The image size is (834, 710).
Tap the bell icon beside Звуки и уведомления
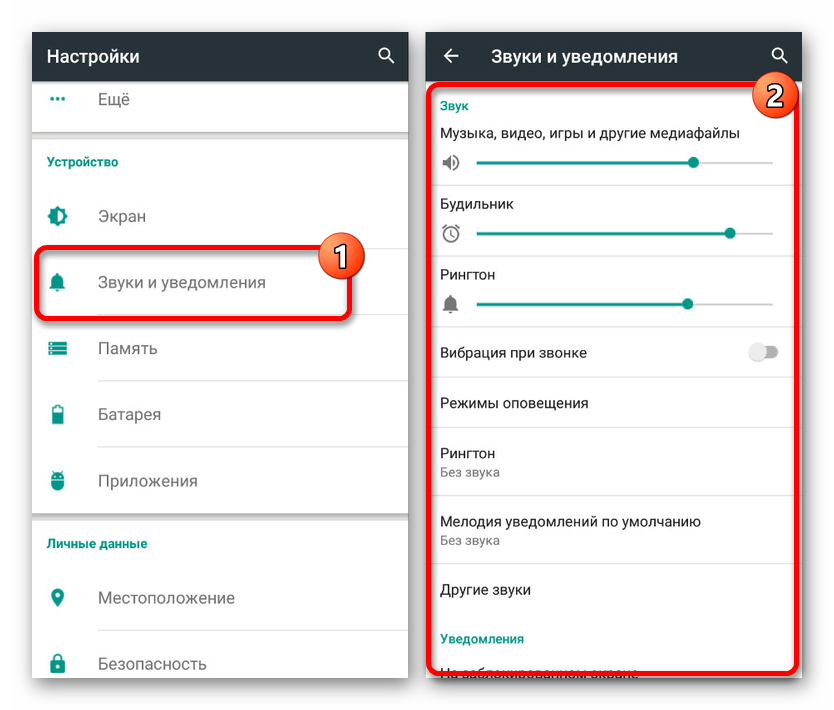(x=57, y=282)
